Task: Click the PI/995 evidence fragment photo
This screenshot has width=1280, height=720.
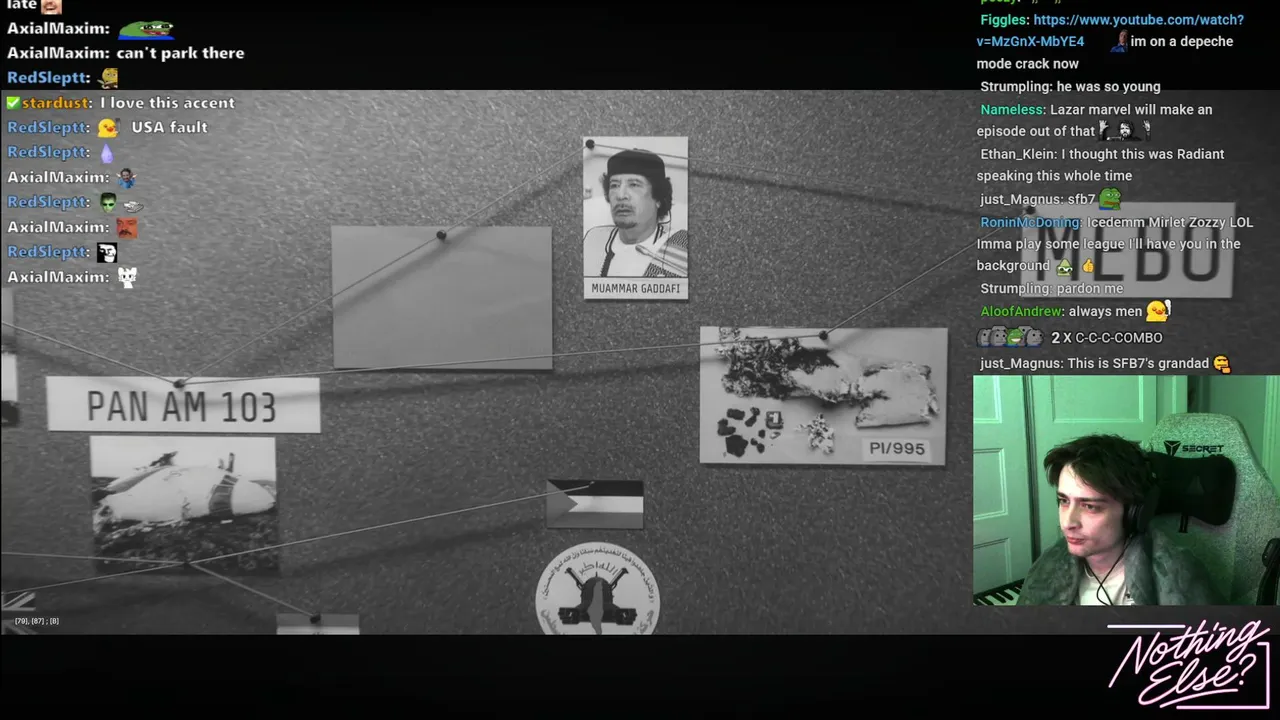Action: pos(823,396)
